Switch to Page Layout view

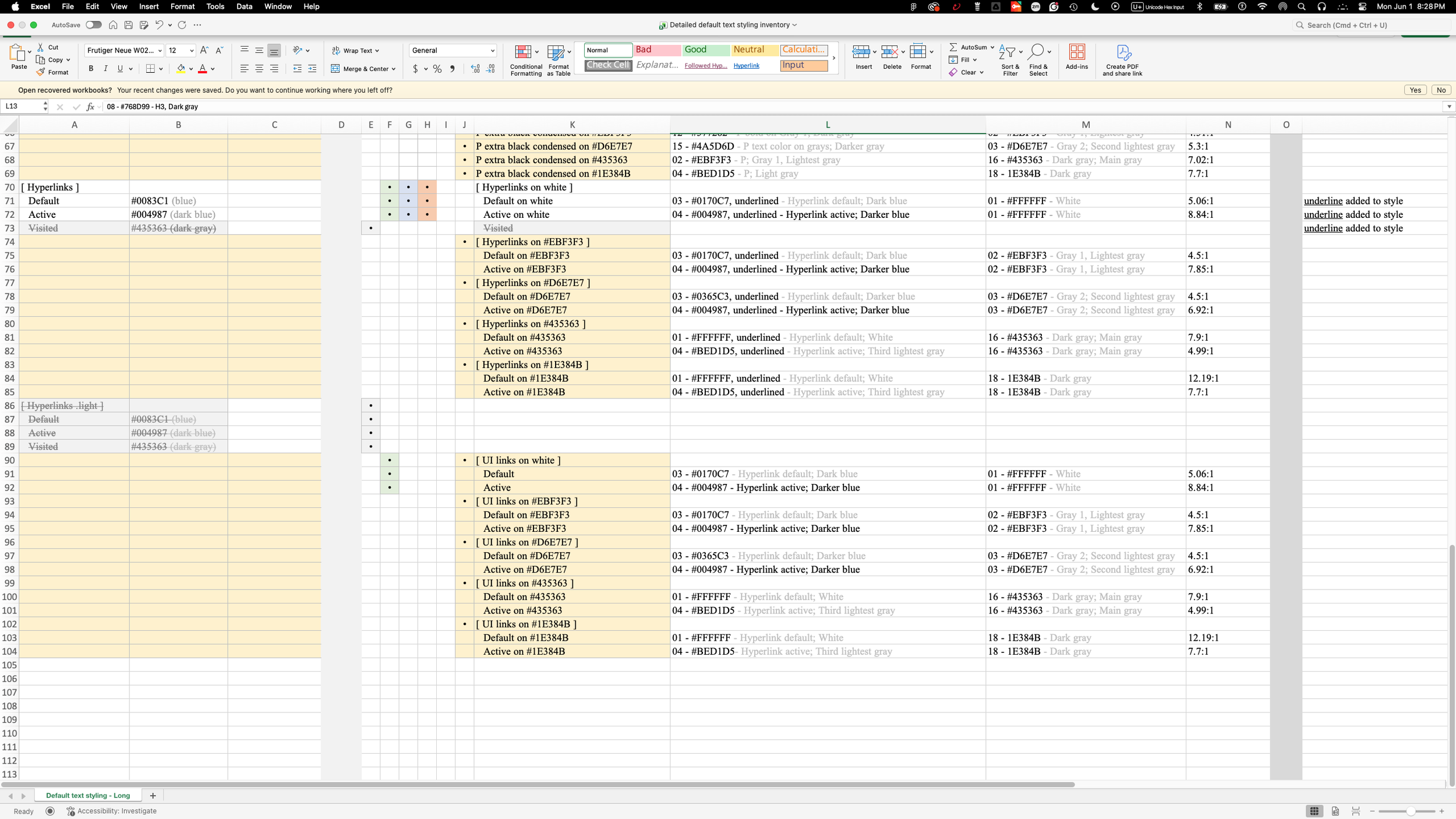pyautogui.click(x=1335, y=811)
